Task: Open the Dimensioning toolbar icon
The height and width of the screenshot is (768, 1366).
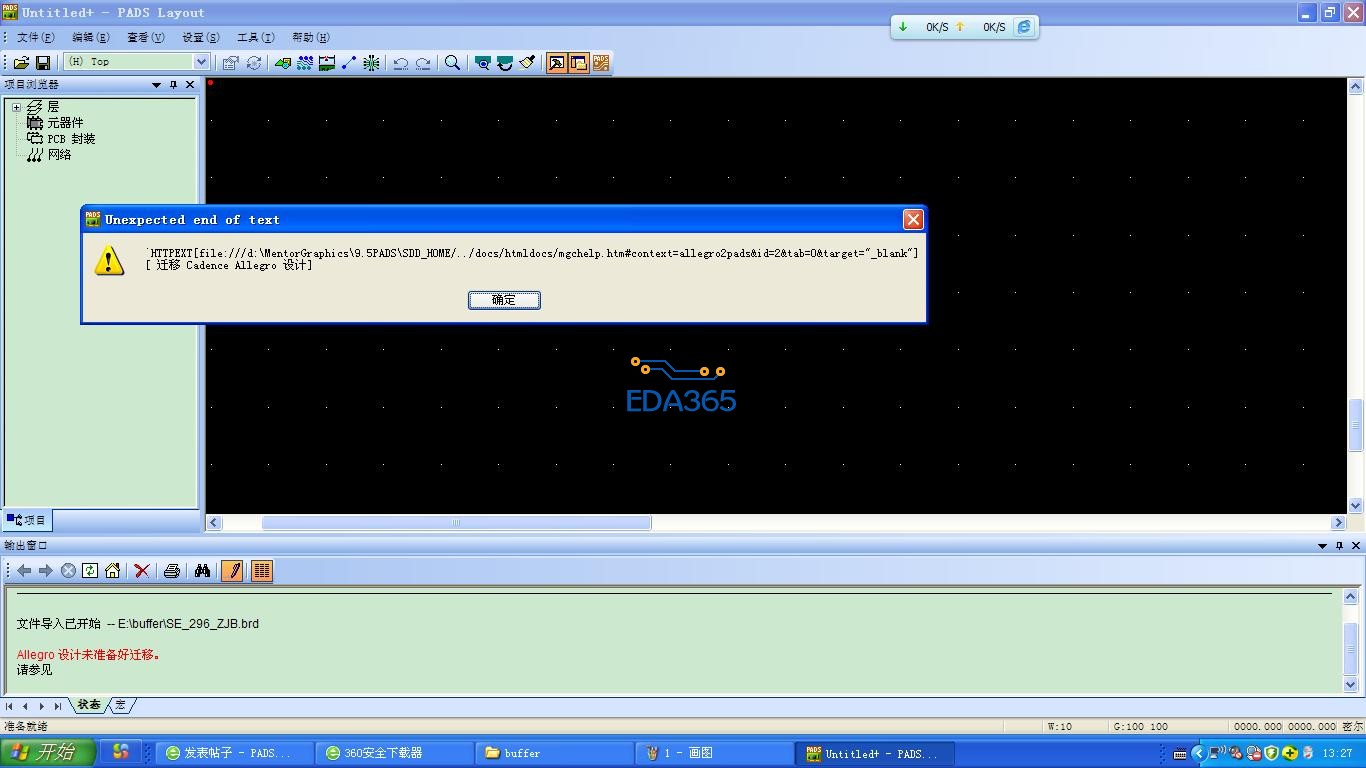Action: point(327,62)
